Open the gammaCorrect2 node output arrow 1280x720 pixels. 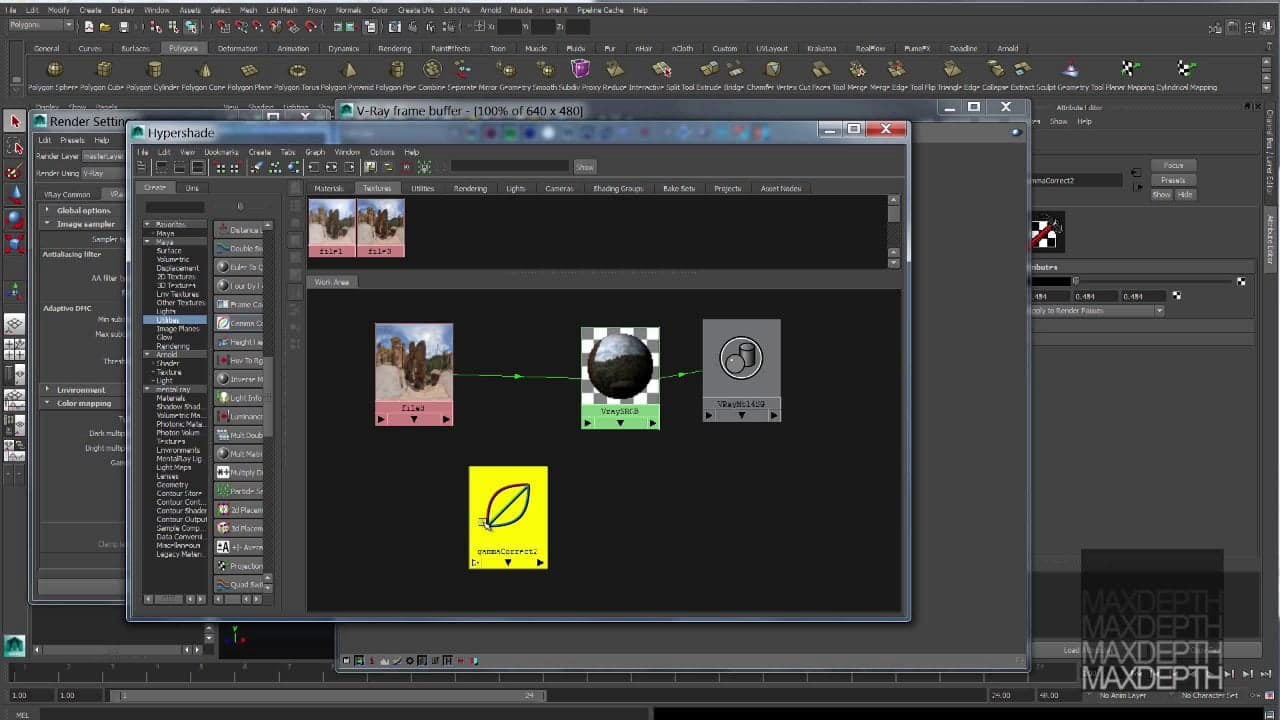540,562
